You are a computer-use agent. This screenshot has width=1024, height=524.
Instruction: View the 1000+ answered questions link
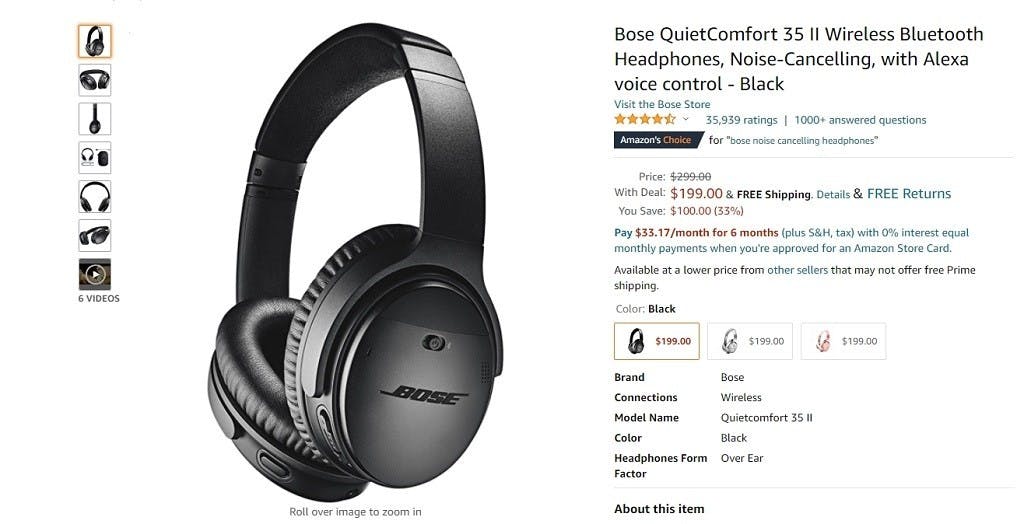860,120
